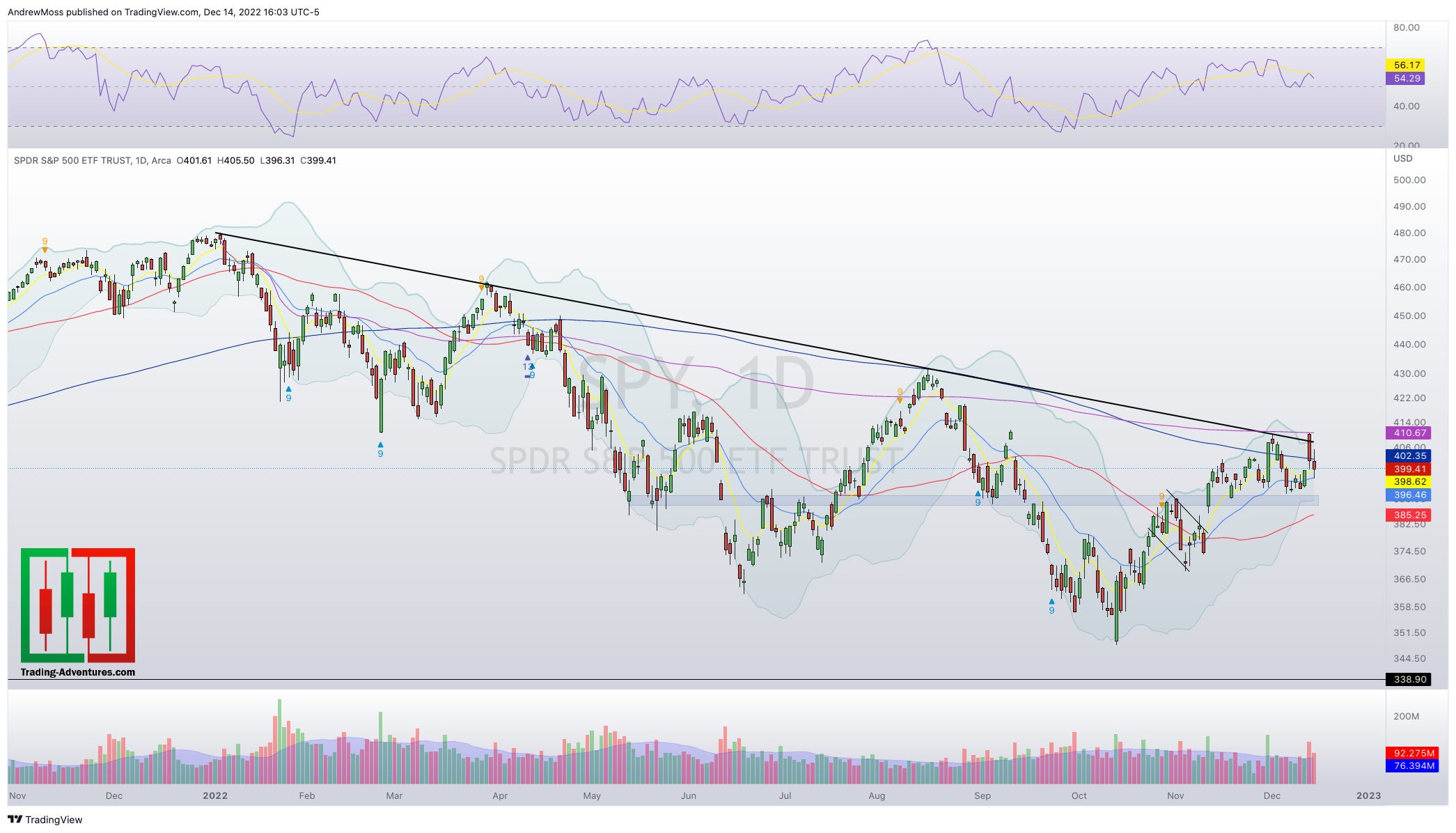The height and width of the screenshot is (833, 1456).
Task: Select the light blue 396.46 price label
Action: click(1409, 495)
